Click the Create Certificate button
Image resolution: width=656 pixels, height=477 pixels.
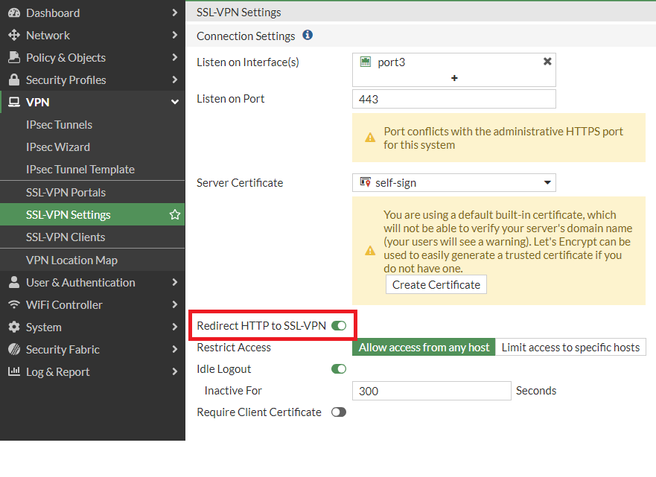(x=436, y=285)
